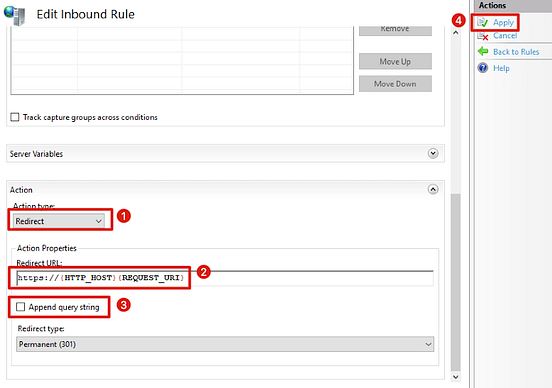Open the Action type Redirect dropdown
The image size is (552, 388).
(x=59, y=221)
